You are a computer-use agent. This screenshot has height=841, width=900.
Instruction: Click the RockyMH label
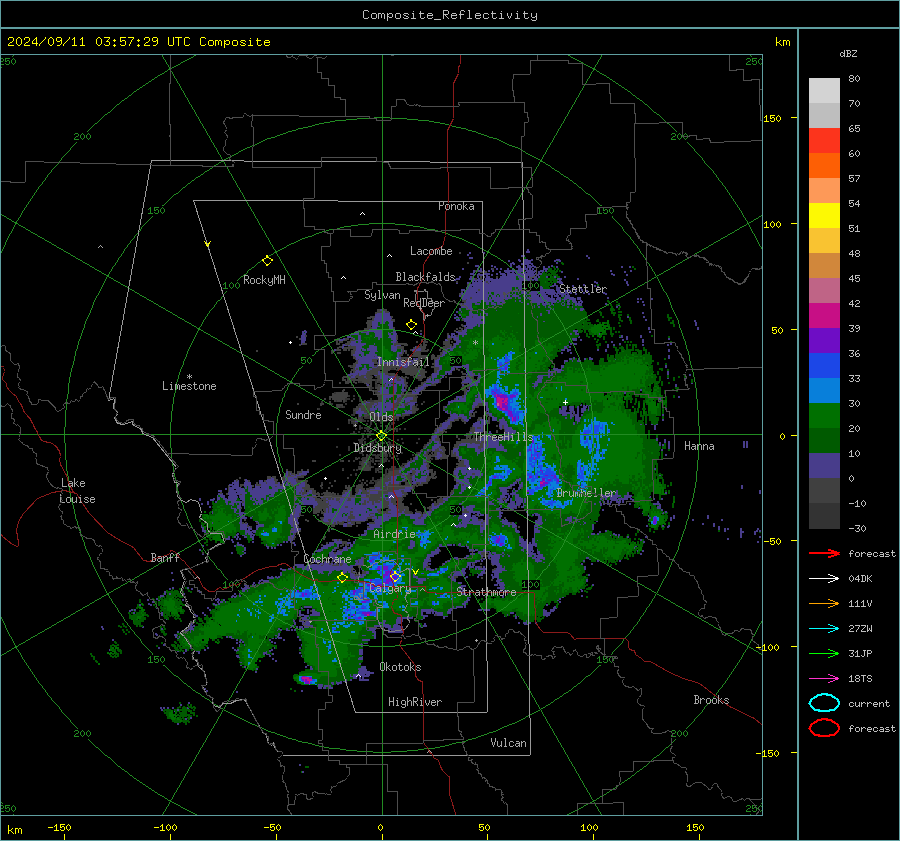264,280
